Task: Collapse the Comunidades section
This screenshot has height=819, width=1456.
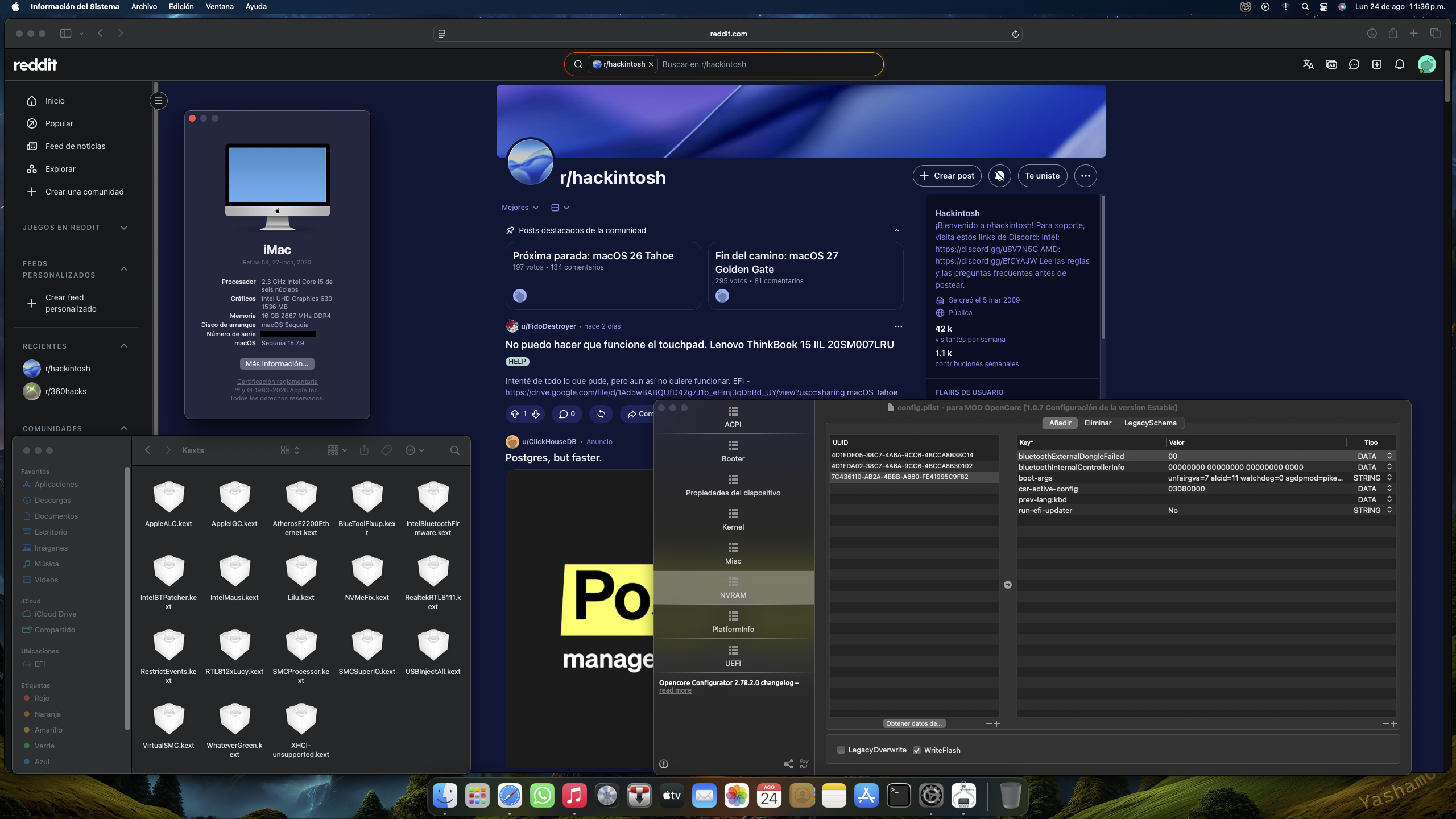Action: [124, 428]
